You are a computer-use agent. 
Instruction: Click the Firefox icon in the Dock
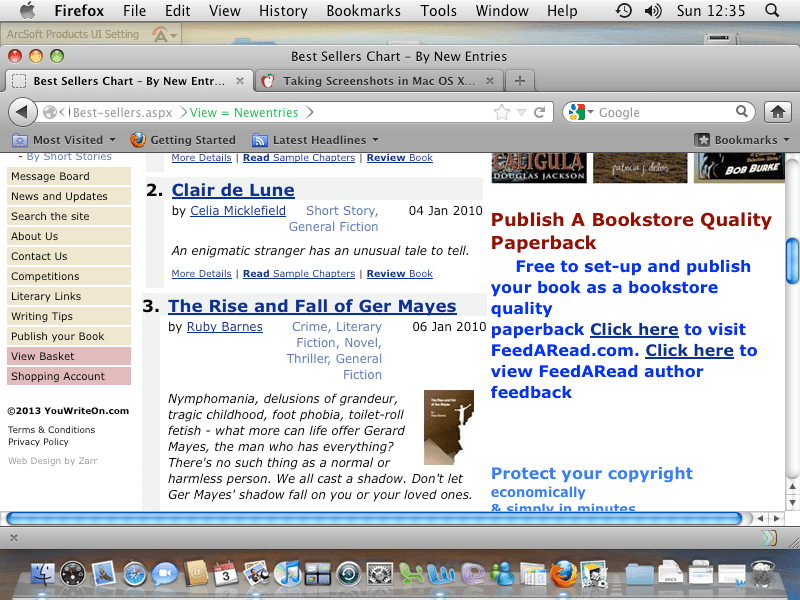pos(563,573)
